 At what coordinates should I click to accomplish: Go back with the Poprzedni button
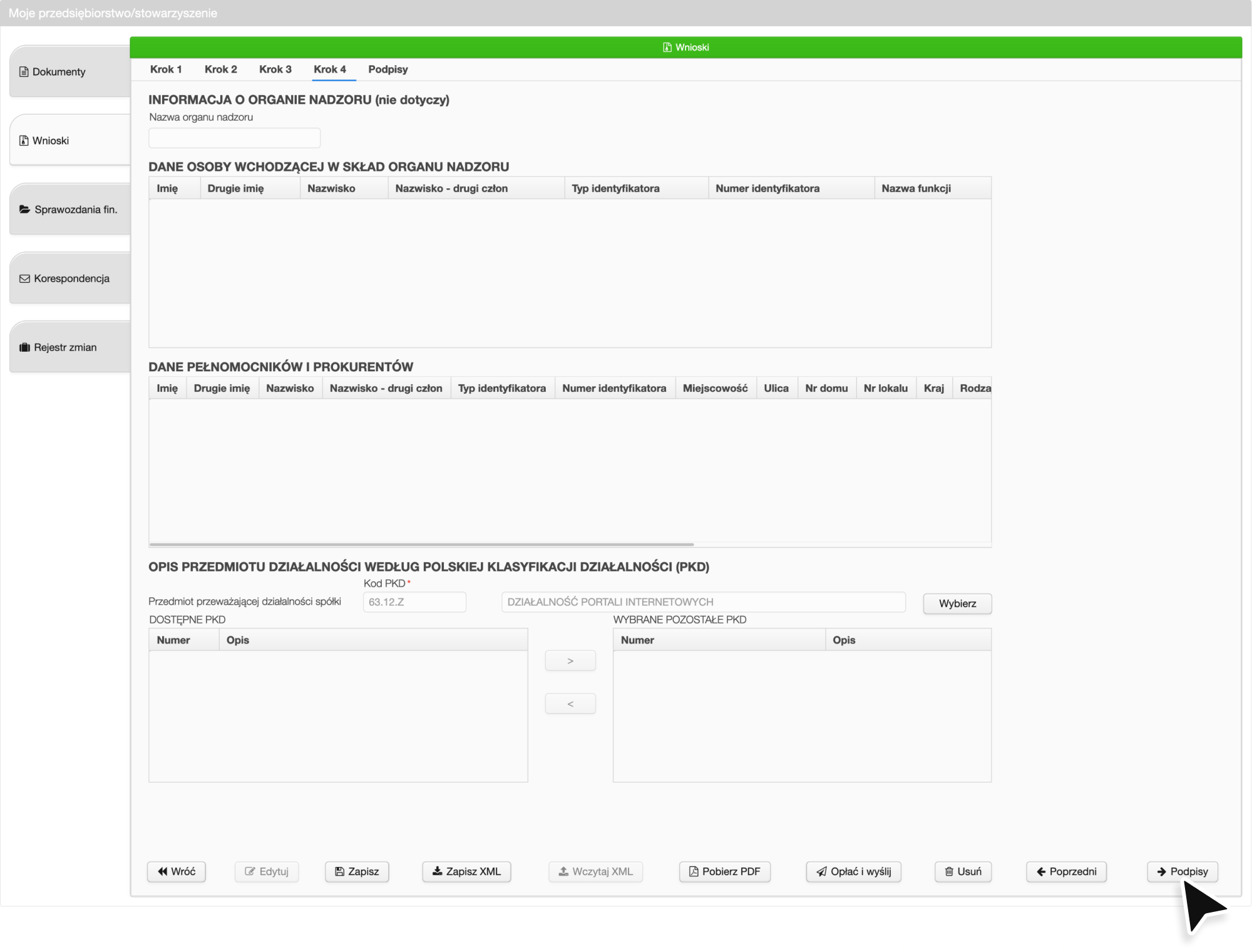click(x=1067, y=871)
